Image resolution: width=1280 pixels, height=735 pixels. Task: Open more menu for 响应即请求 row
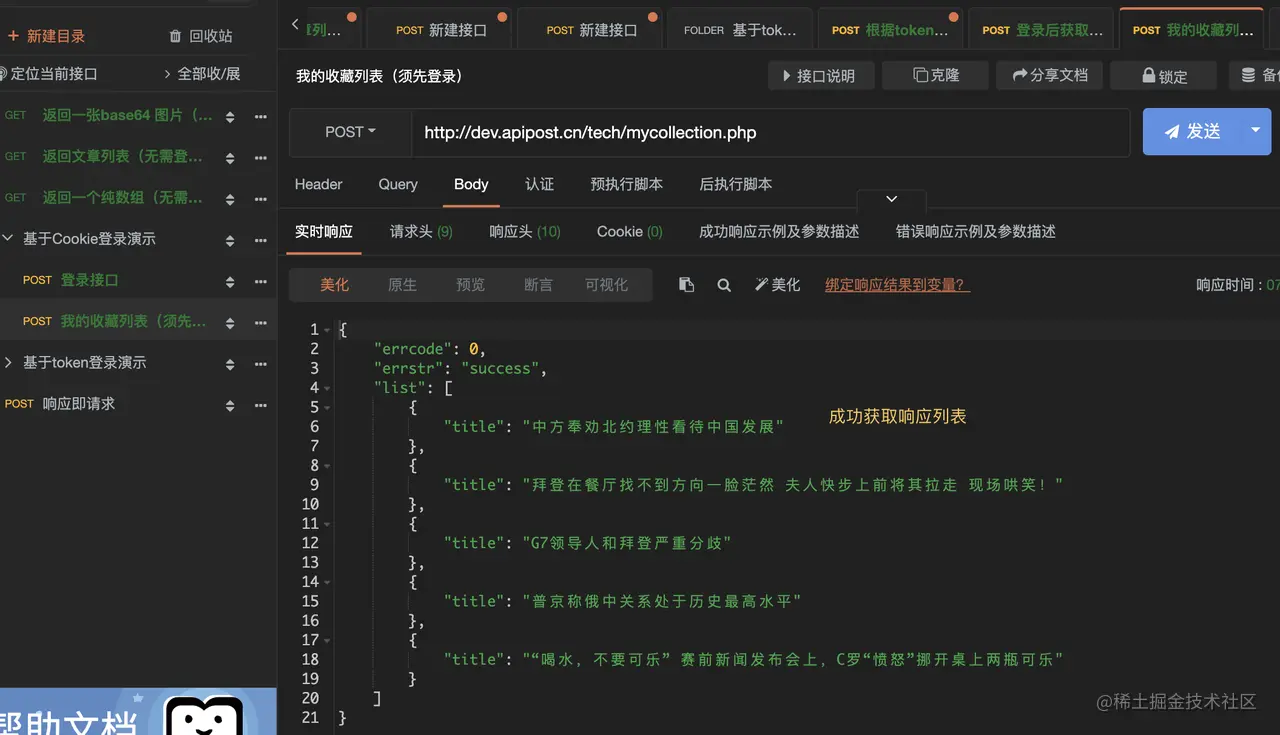(x=261, y=405)
